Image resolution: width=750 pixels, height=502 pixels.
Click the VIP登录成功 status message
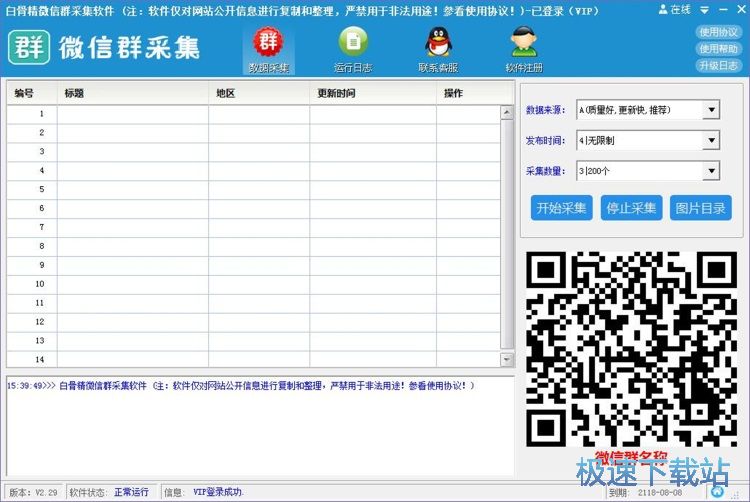tap(219, 492)
